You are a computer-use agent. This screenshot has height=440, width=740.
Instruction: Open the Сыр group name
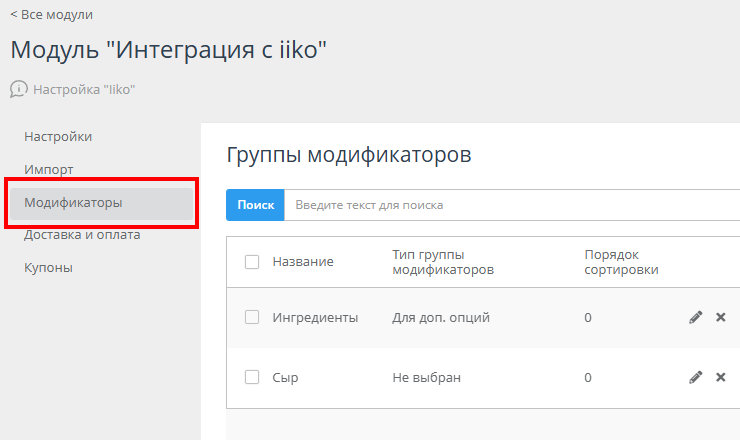[x=285, y=377]
